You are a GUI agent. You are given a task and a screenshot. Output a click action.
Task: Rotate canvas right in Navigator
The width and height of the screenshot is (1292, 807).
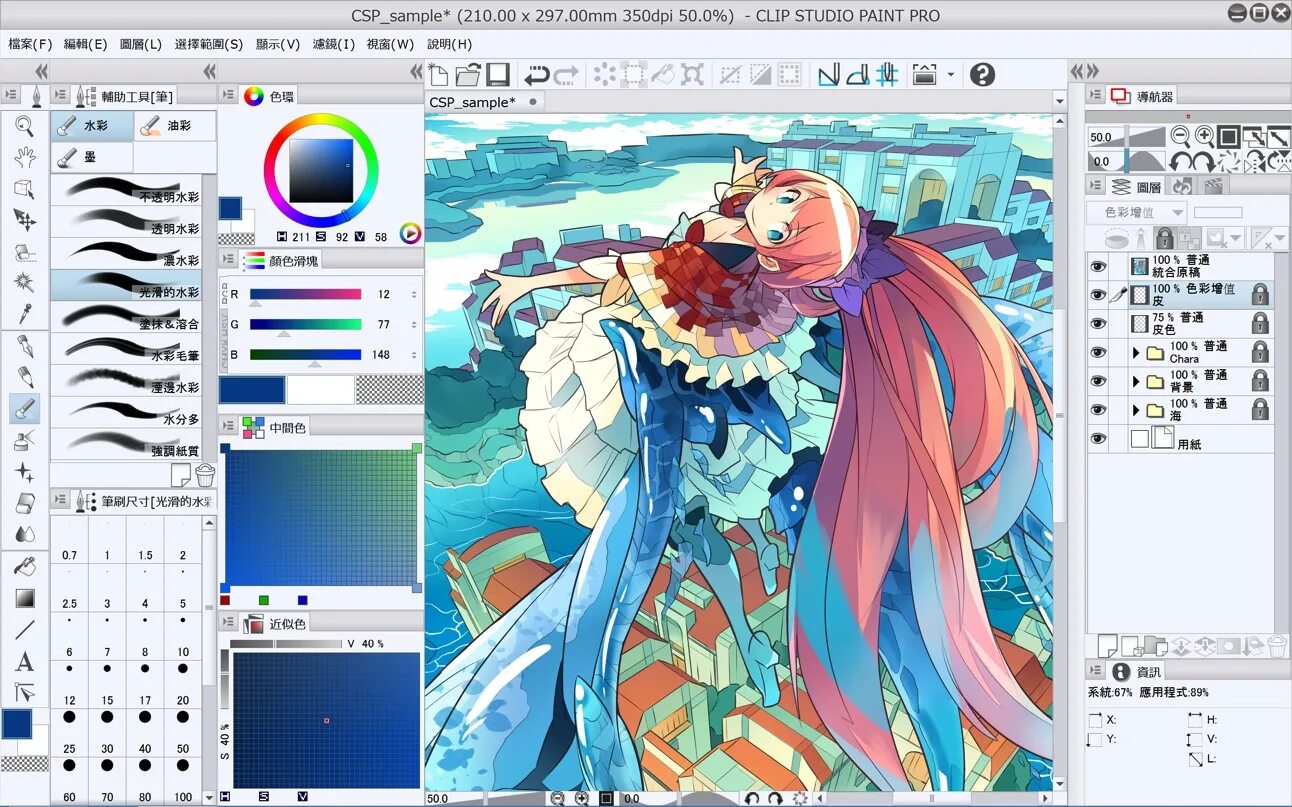click(x=1204, y=161)
